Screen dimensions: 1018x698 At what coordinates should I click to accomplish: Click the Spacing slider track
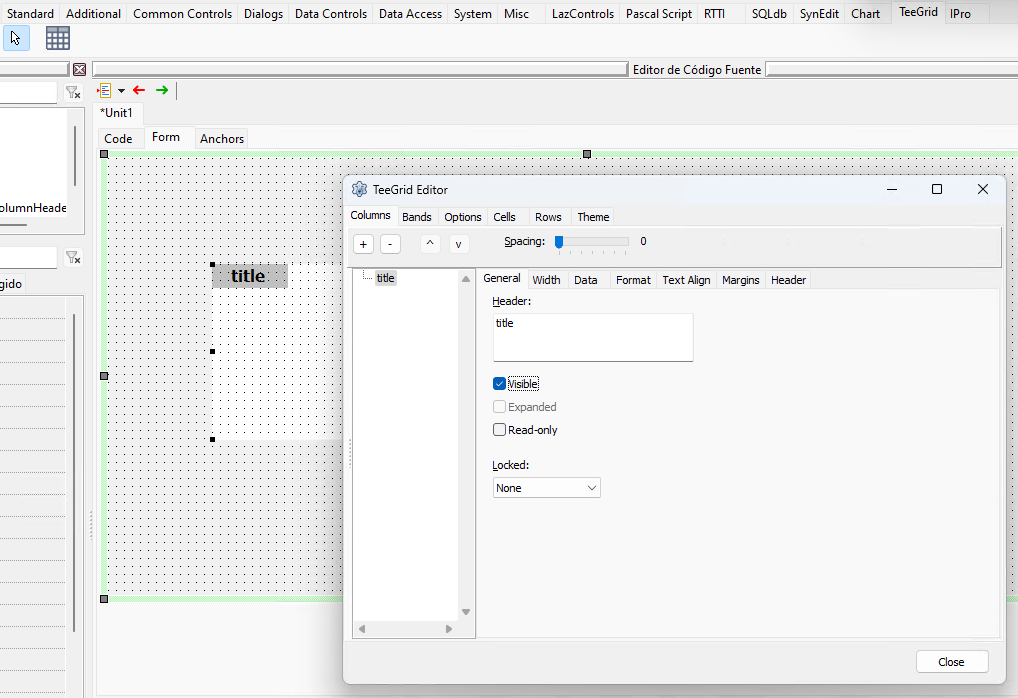[592, 242]
